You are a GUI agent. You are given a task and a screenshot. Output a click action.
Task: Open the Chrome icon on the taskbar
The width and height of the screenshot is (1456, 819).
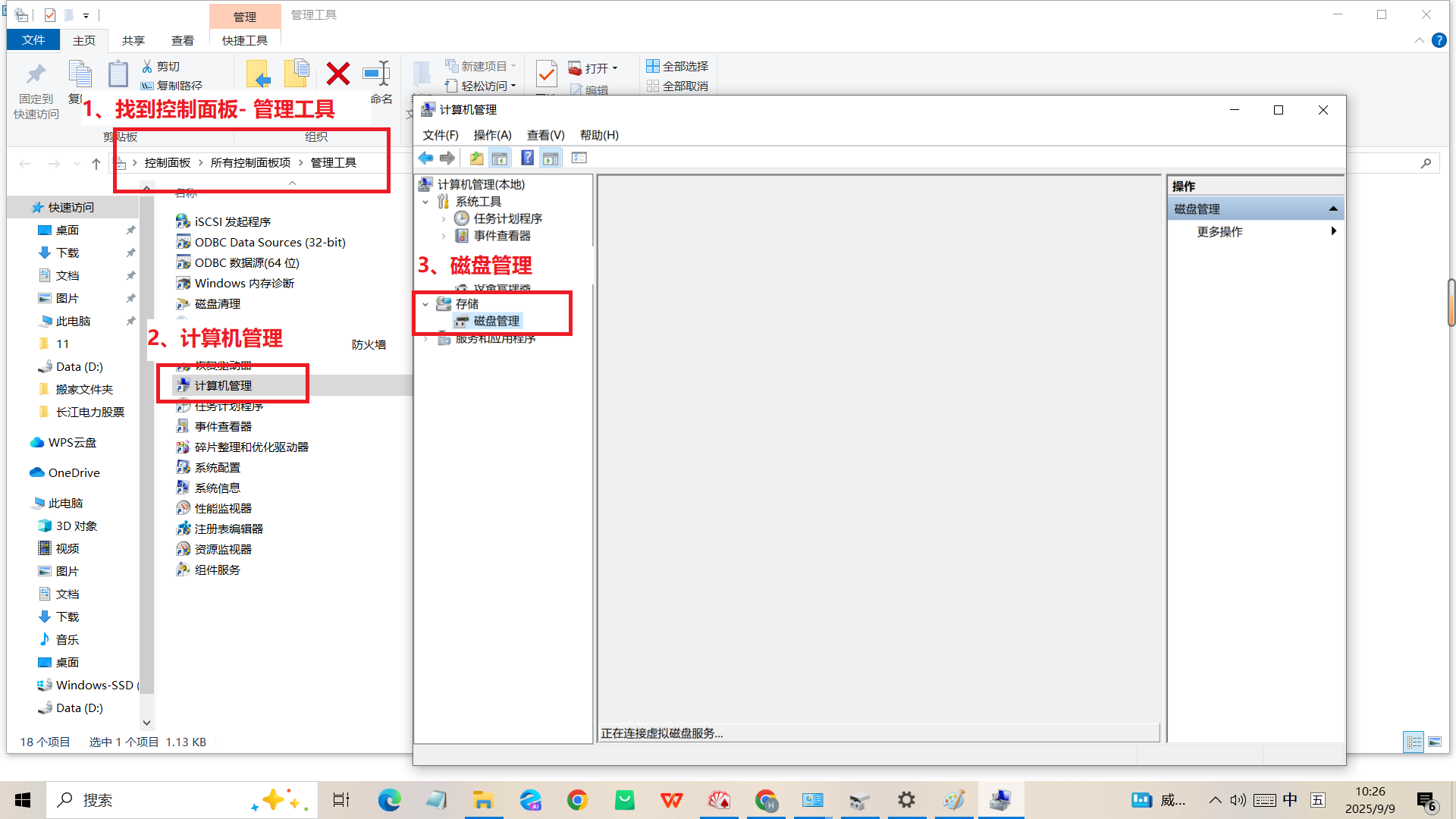tap(577, 800)
